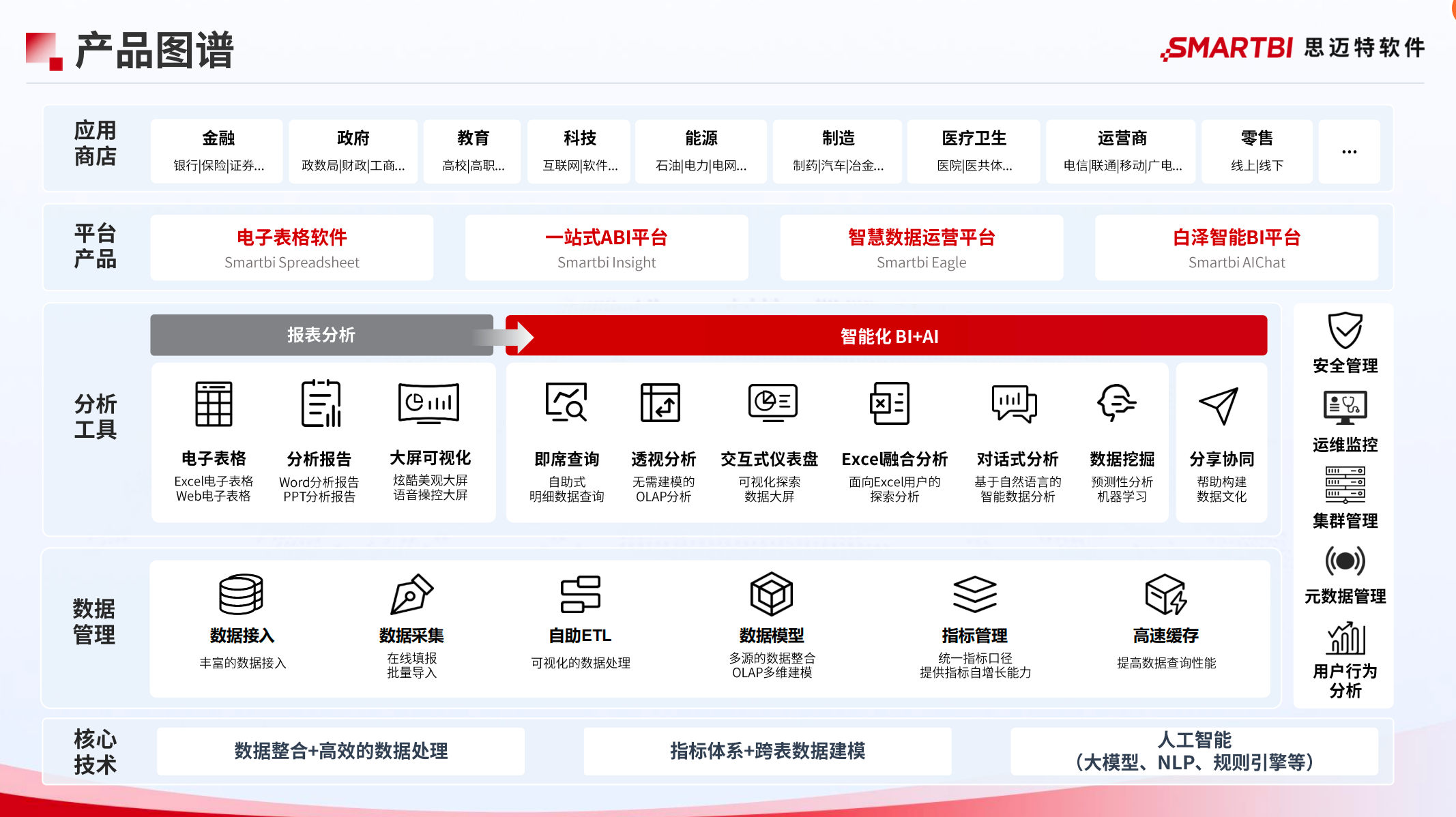Screen dimensions: 1456x817
Task: Open the 即席查询 search-chart icon
Action: (566, 402)
